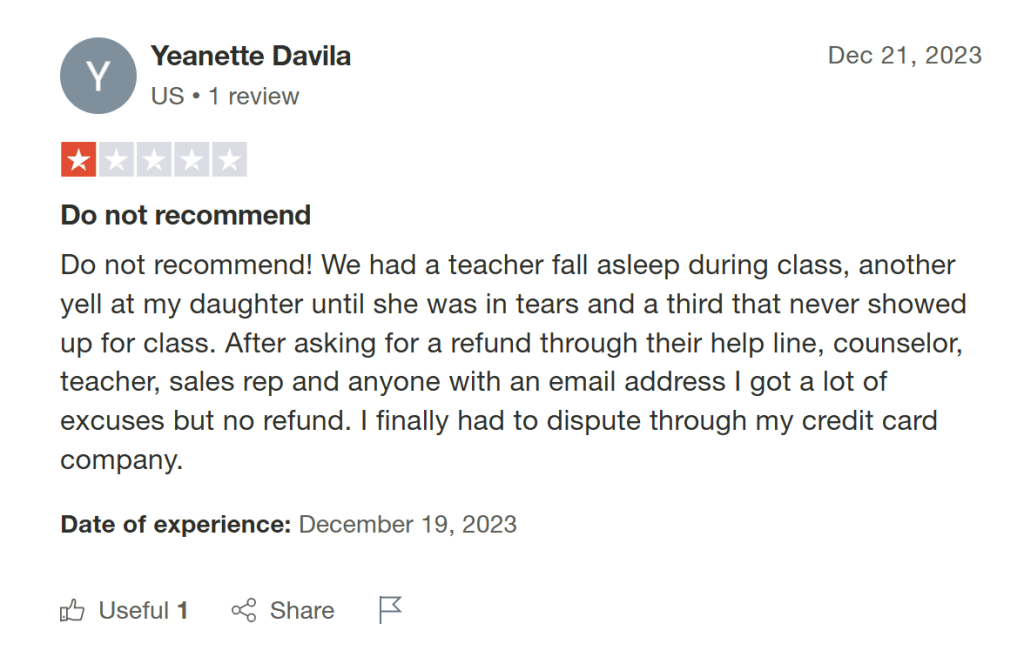1024x664 pixels.
Task: Click the bold number 1 beside Useful
Action: pos(183,610)
